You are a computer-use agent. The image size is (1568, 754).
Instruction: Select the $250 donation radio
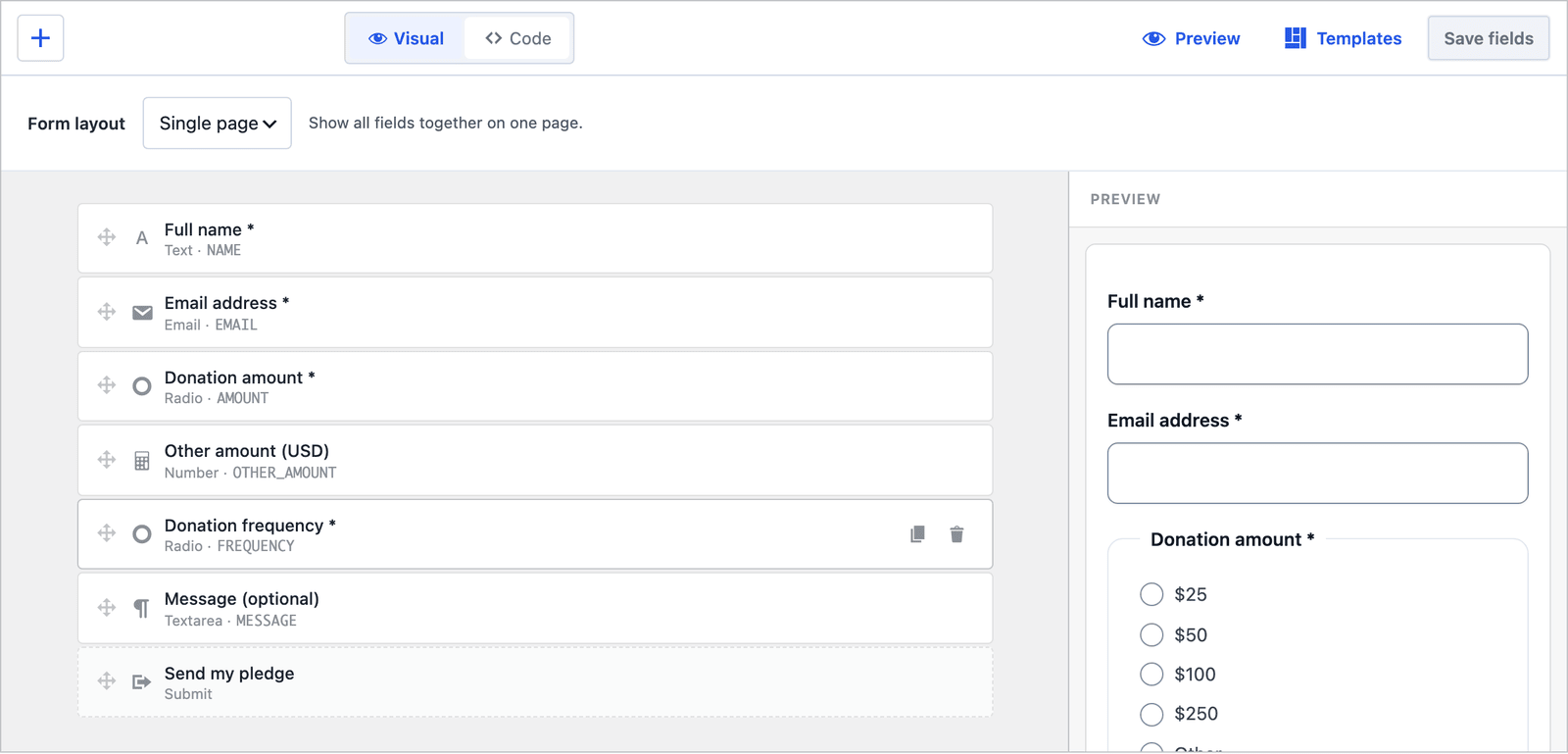tap(1151, 714)
